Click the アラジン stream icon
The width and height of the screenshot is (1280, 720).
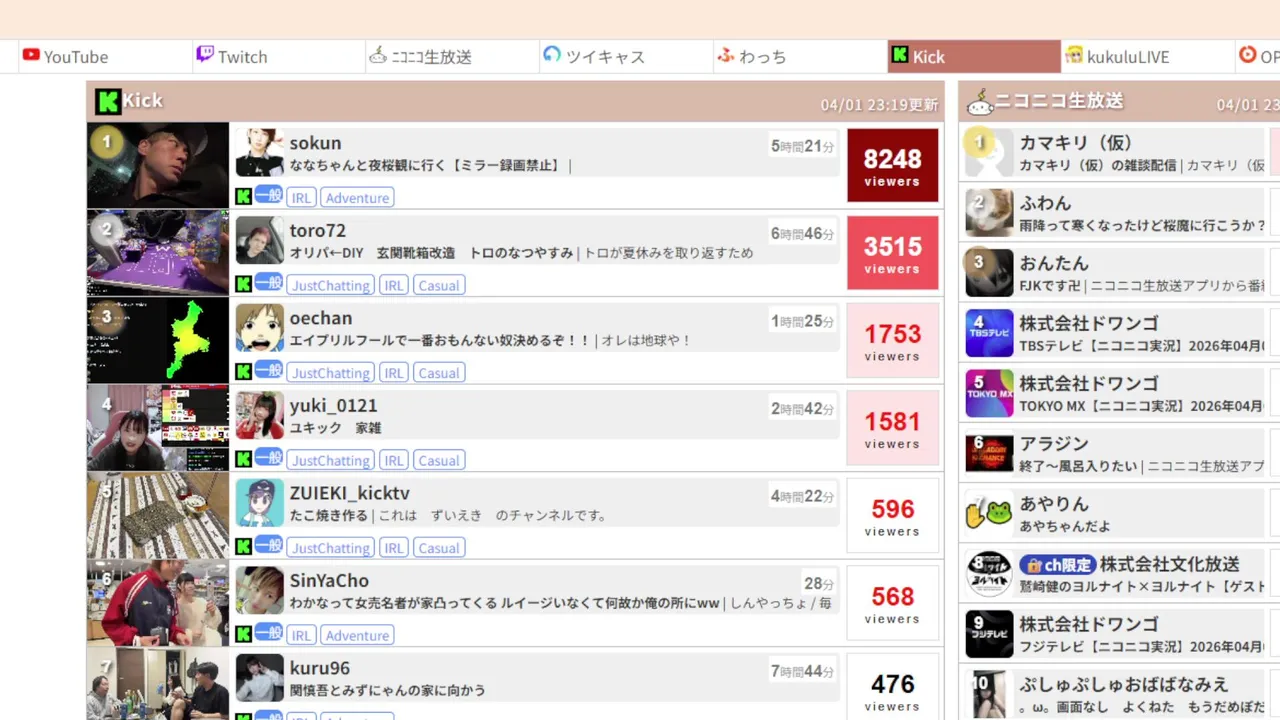point(989,453)
